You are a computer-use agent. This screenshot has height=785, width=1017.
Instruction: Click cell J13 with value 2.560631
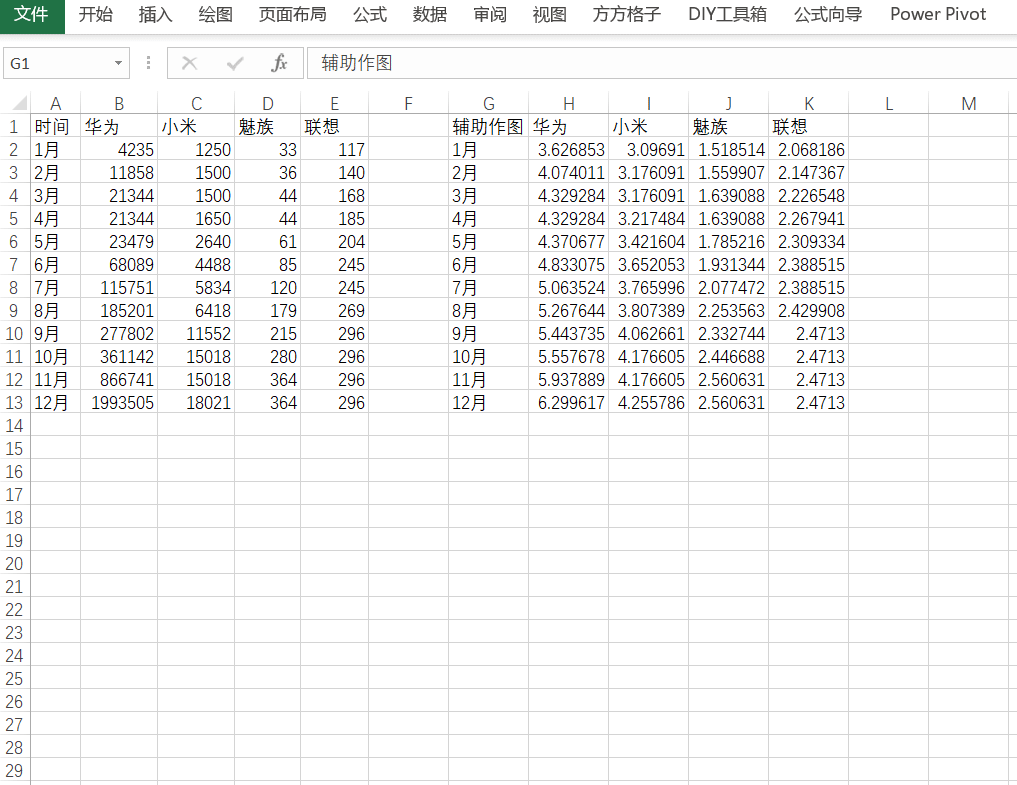click(728, 402)
